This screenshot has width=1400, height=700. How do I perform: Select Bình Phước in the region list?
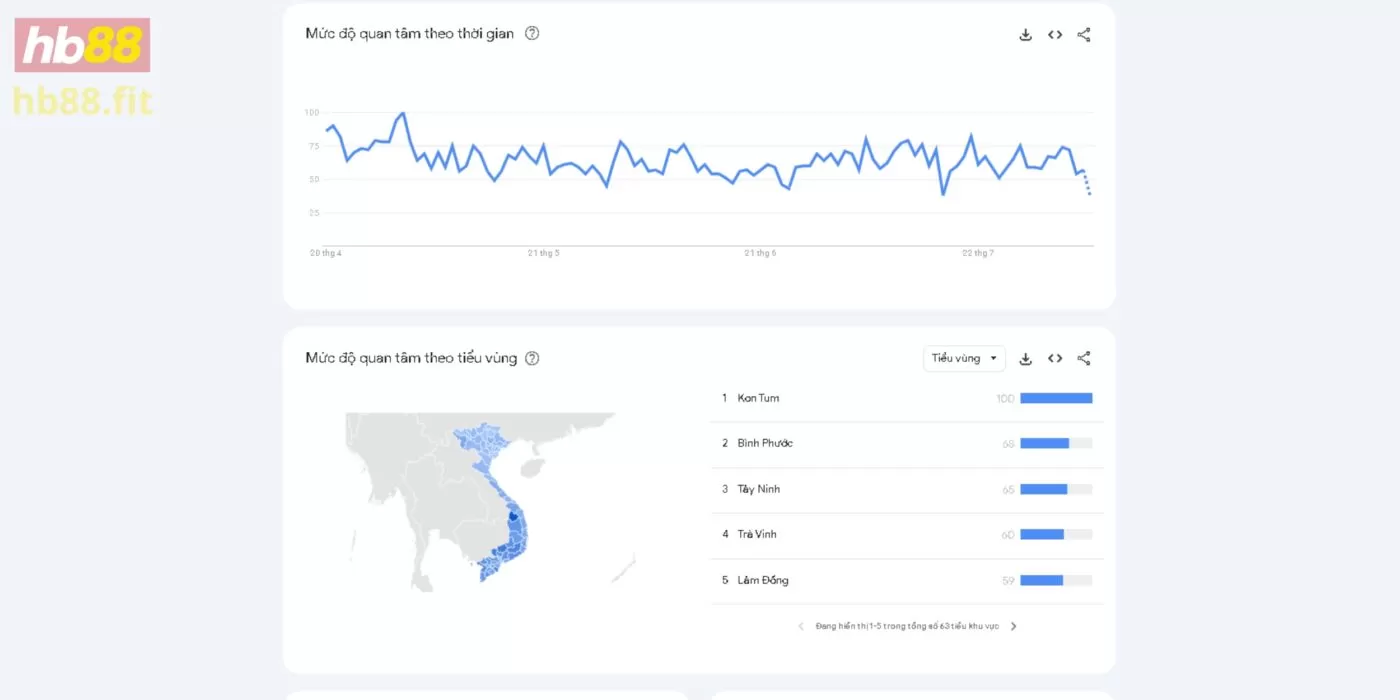765,443
